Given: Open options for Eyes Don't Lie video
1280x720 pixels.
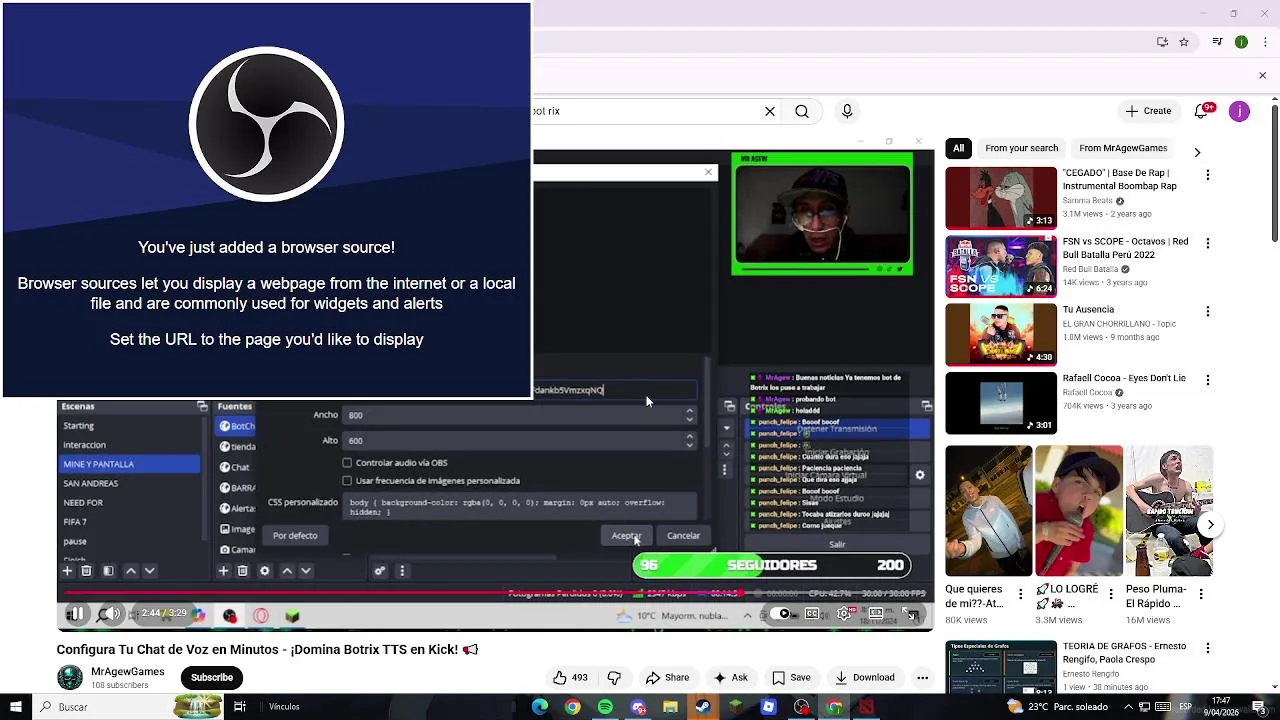Looking at the screenshot, I should [x=1208, y=380].
